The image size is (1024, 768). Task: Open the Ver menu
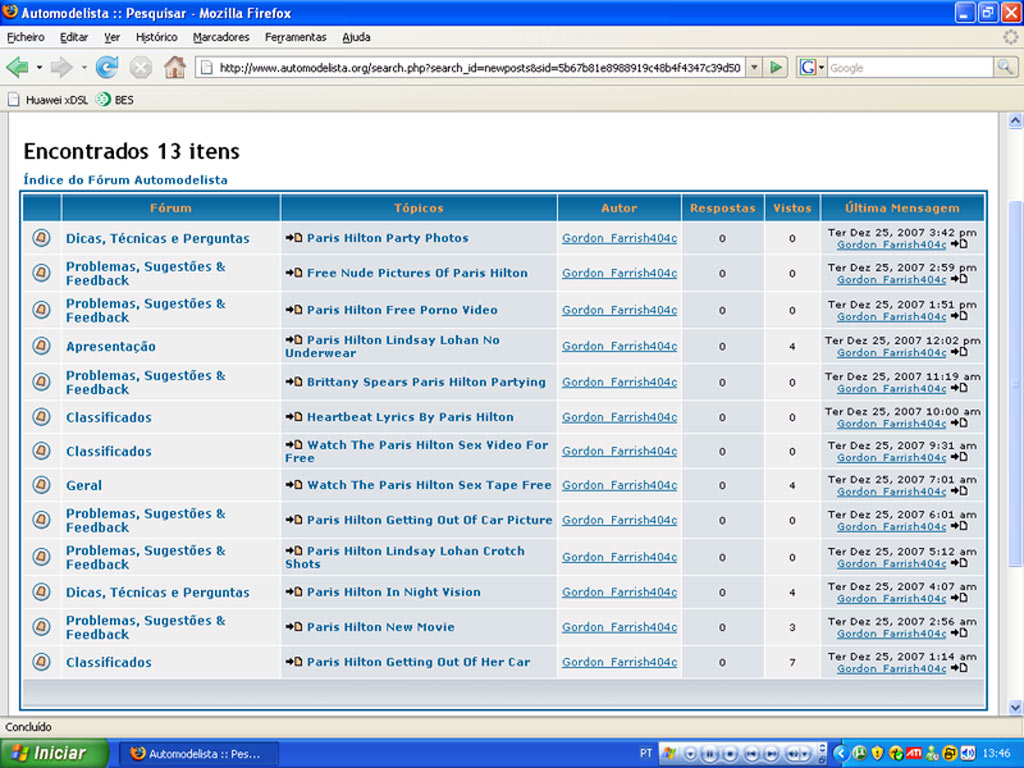112,37
